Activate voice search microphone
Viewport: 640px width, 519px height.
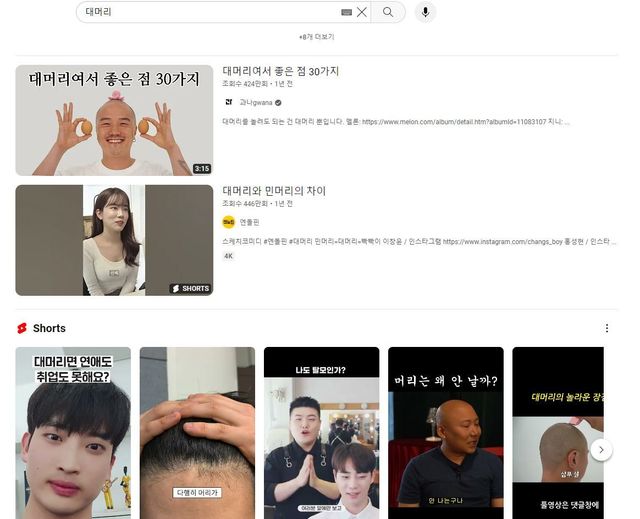(x=425, y=12)
